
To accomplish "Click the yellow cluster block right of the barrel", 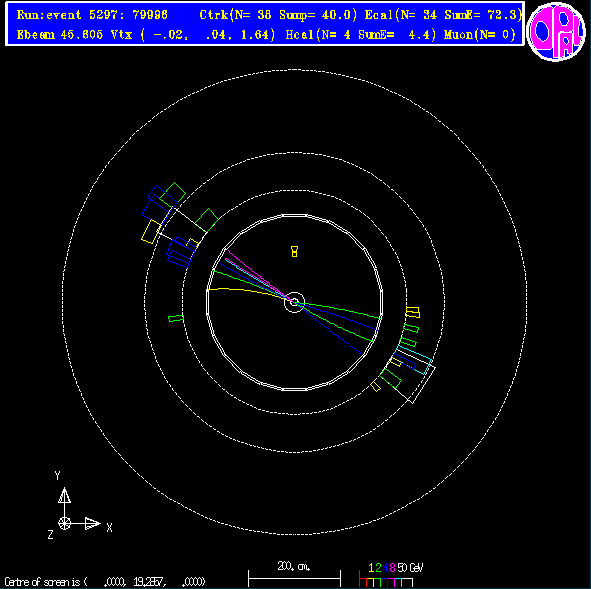I will point(413,312).
